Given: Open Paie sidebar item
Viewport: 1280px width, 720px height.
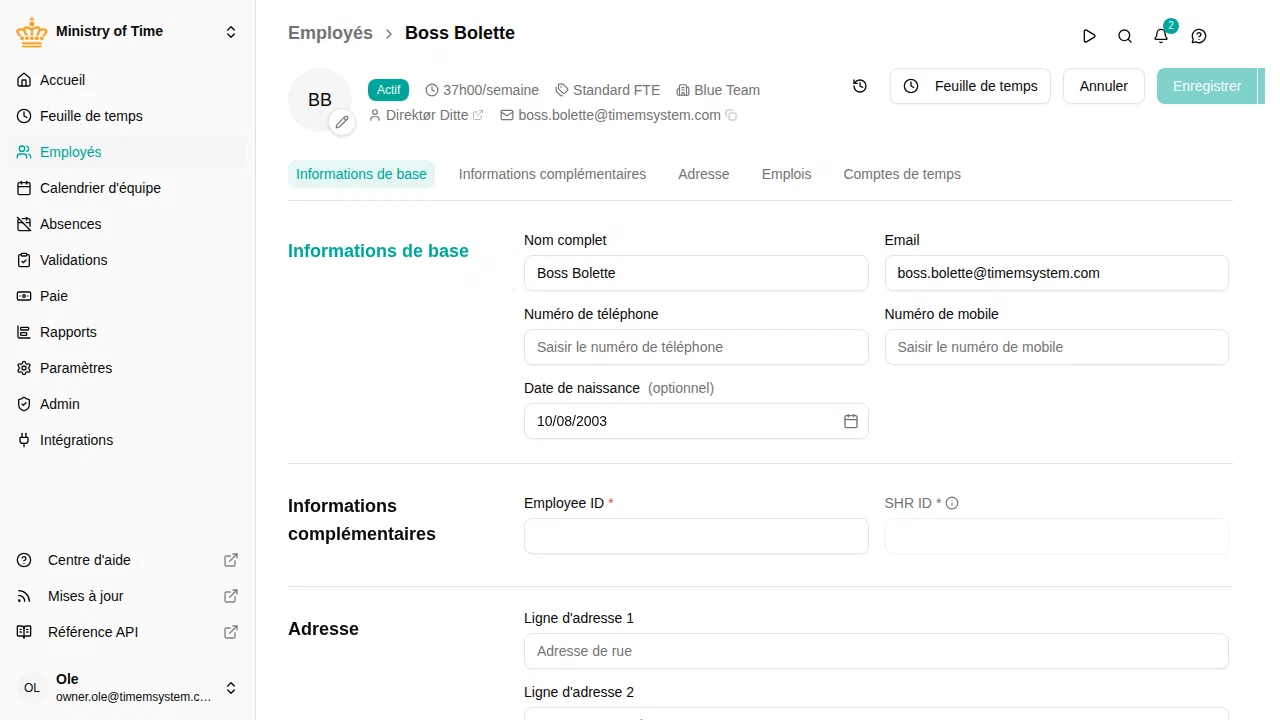Looking at the screenshot, I should [128, 296].
